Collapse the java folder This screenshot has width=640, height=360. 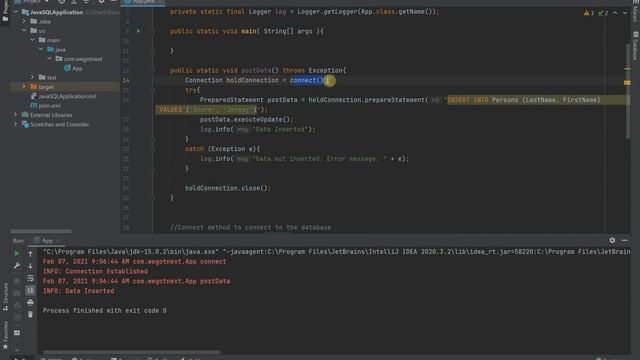coord(41,49)
